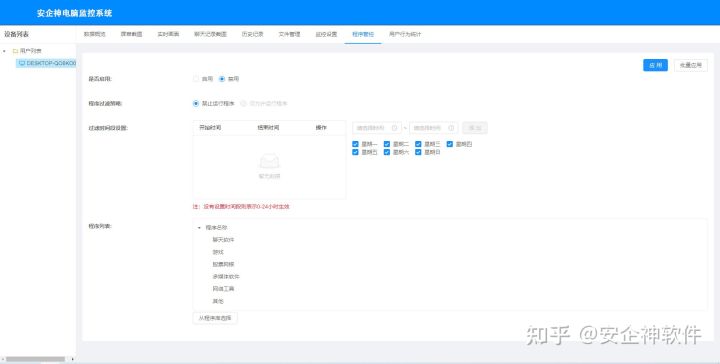
Task: Select the 启用 radio button
Action: click(x=196, y=79)
